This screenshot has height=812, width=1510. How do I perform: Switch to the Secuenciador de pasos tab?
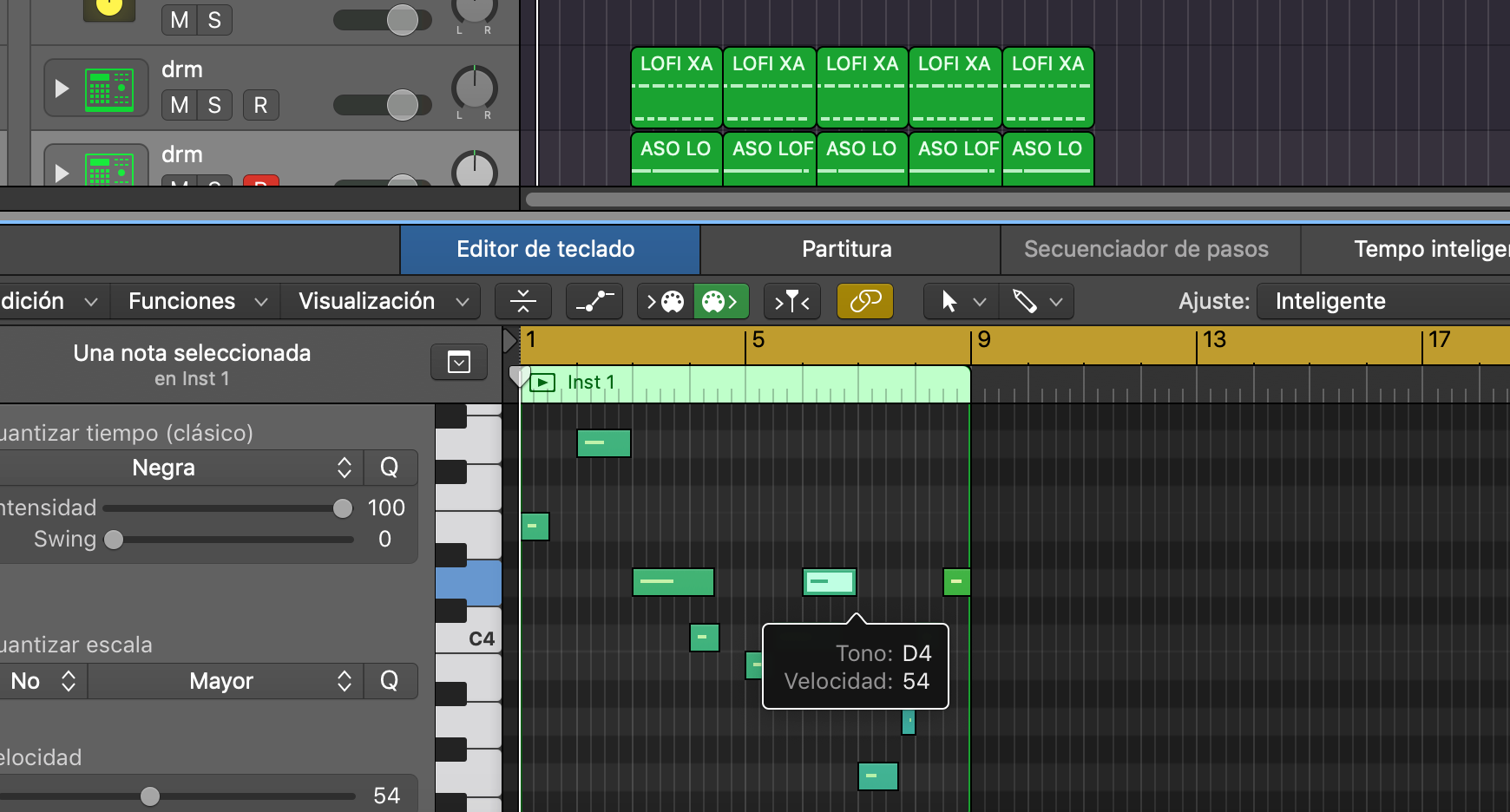tap(1150, 250)
